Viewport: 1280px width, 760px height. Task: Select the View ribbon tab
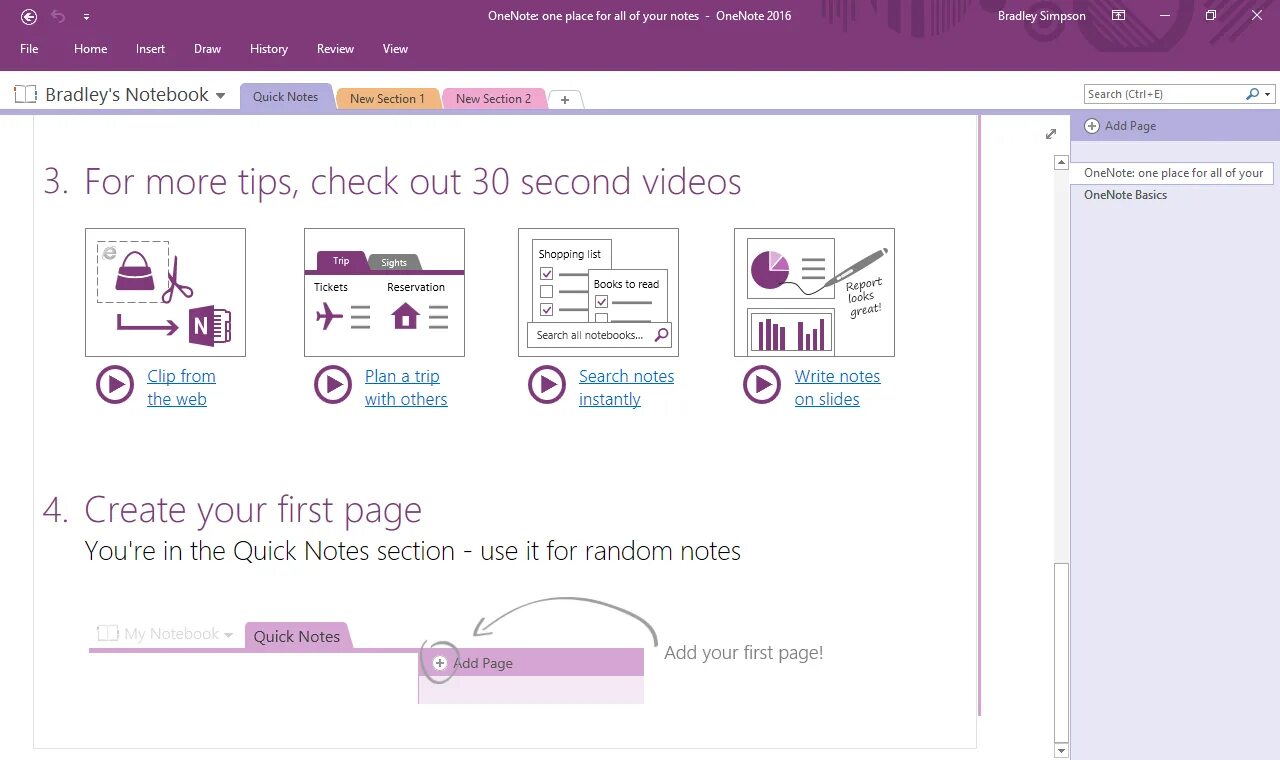click(395, 48)
